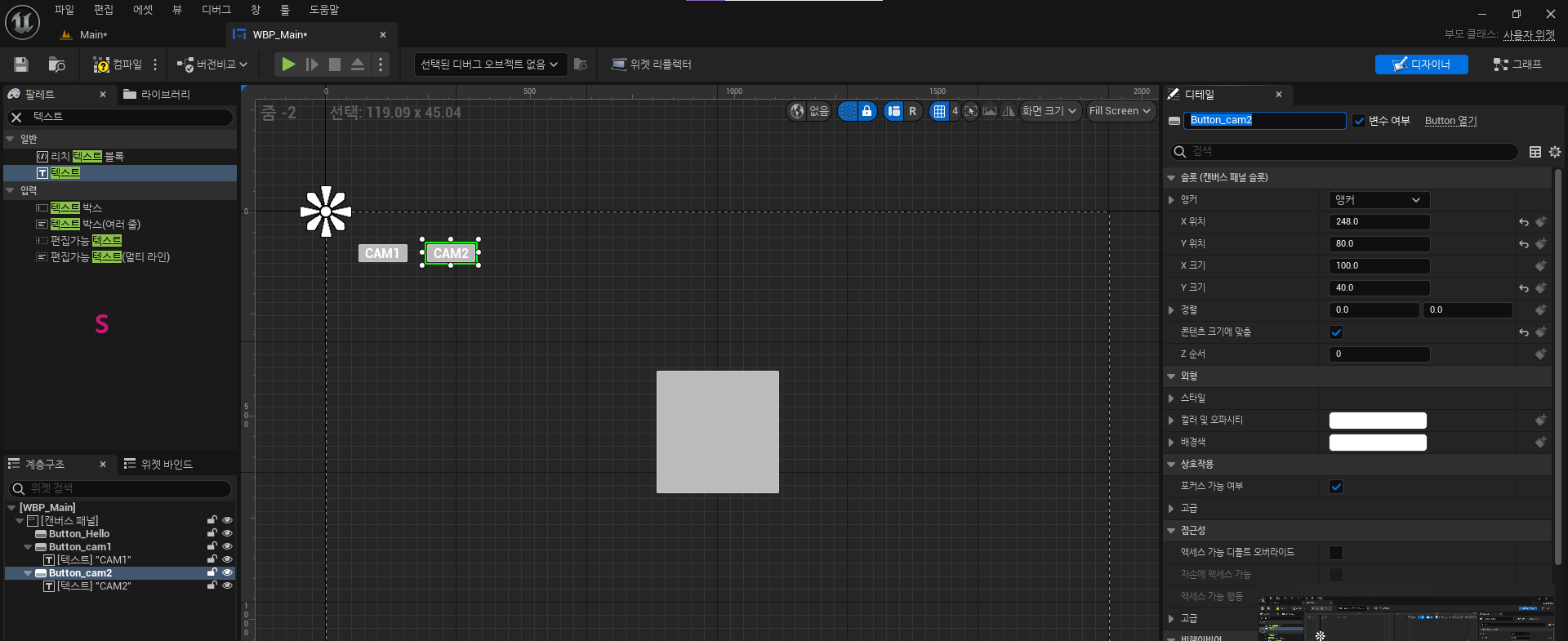The image size is (1568, 641).
Task: Open the 도움말 menu
Action: 323,10
